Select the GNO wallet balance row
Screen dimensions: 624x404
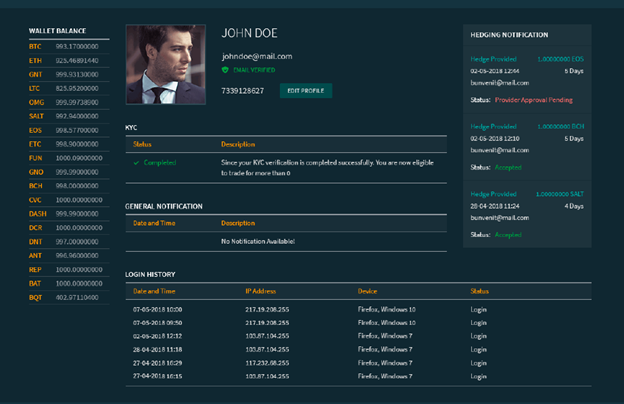(x=69, y=172)
